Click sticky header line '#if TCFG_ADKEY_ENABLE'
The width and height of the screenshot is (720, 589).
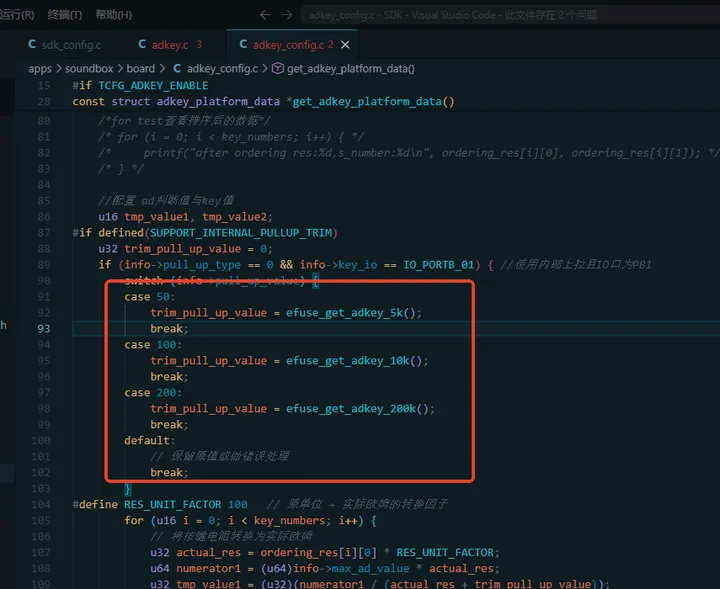(140, 85)
